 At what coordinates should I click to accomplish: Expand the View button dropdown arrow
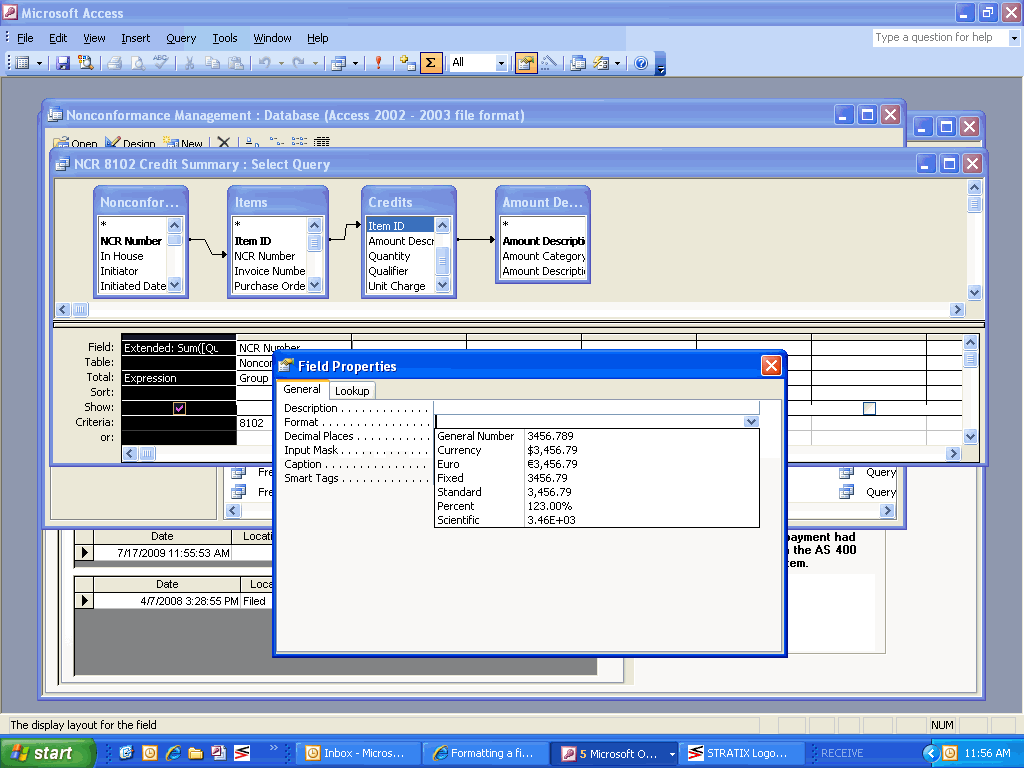tap(39, 63)
